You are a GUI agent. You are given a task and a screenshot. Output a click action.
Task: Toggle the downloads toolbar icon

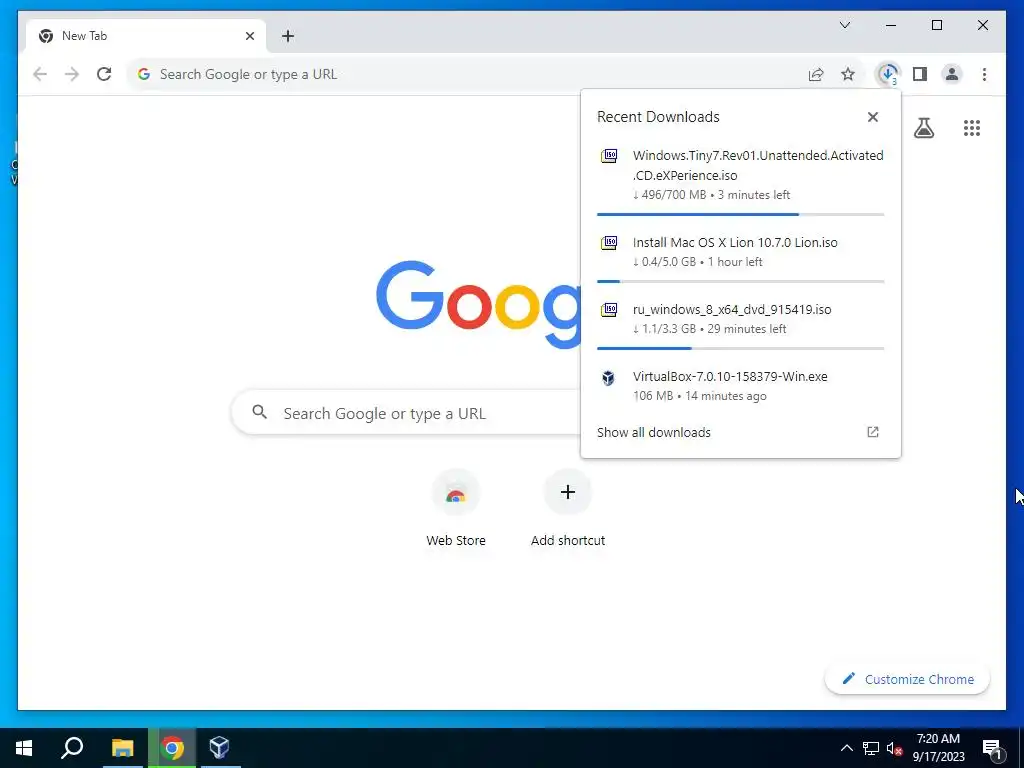pyautogui.click(x=888, y=74)
